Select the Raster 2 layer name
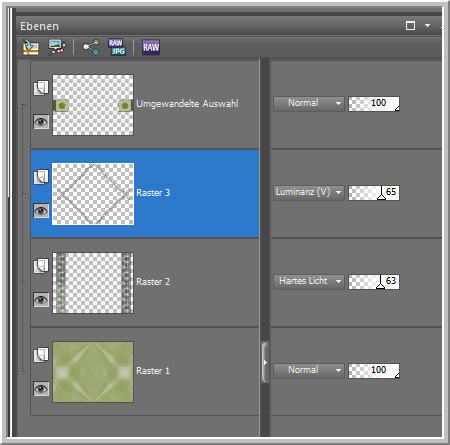This screenshot has height=445, width=450. (153, 282)
